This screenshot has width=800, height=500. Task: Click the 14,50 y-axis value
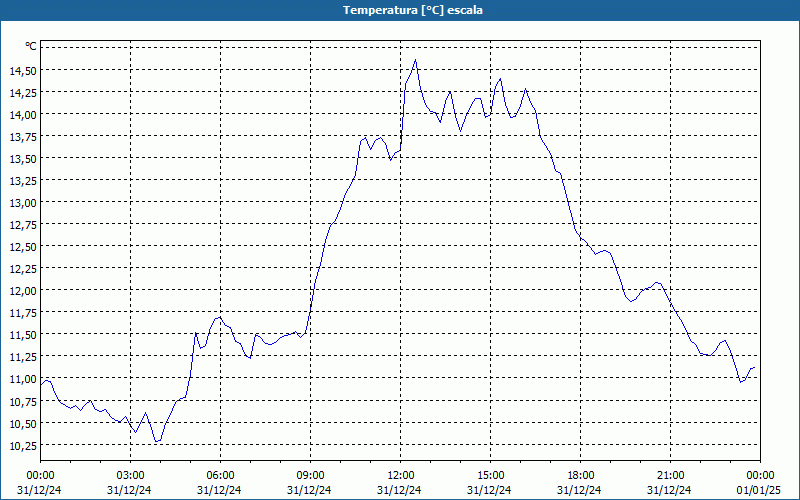[23, 70]
